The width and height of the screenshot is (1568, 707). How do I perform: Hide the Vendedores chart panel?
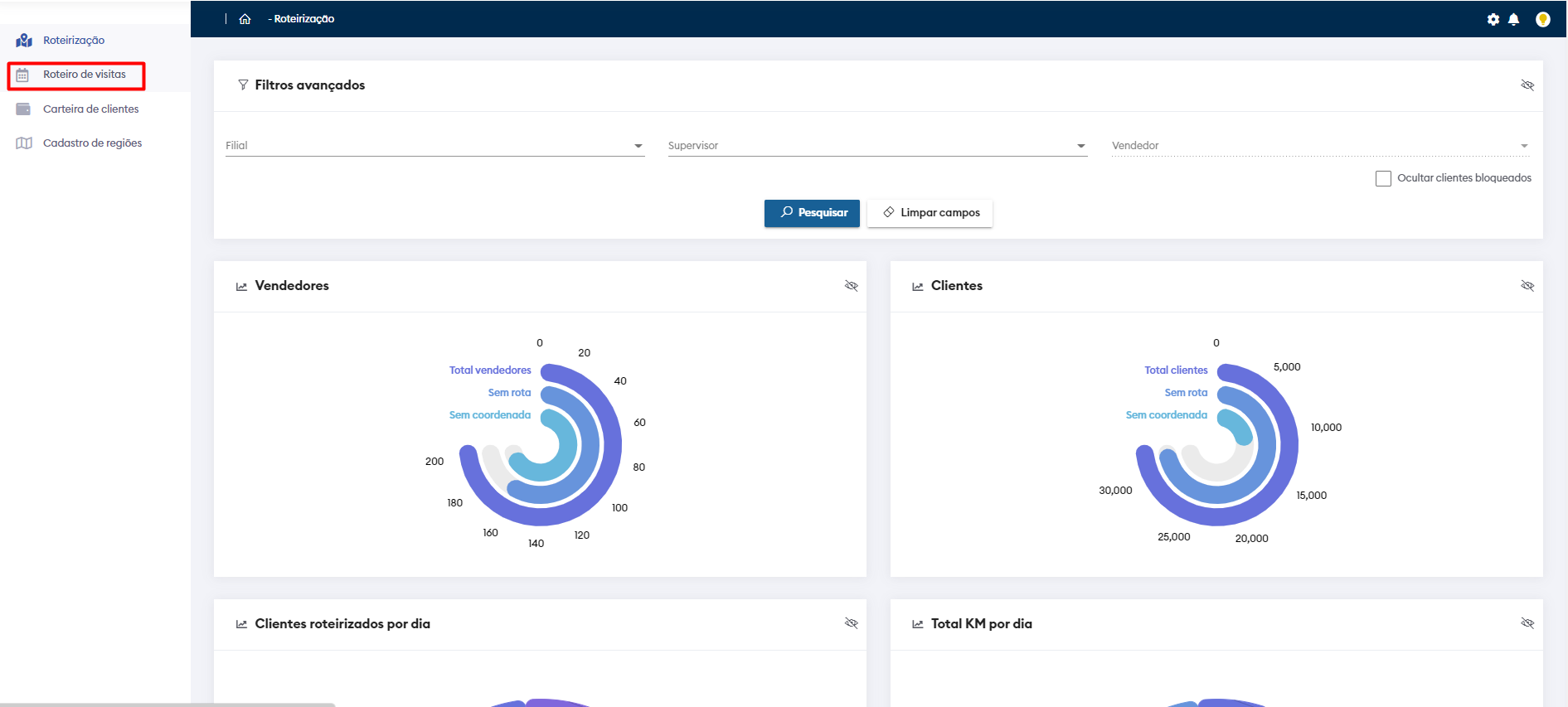point(851,286)
